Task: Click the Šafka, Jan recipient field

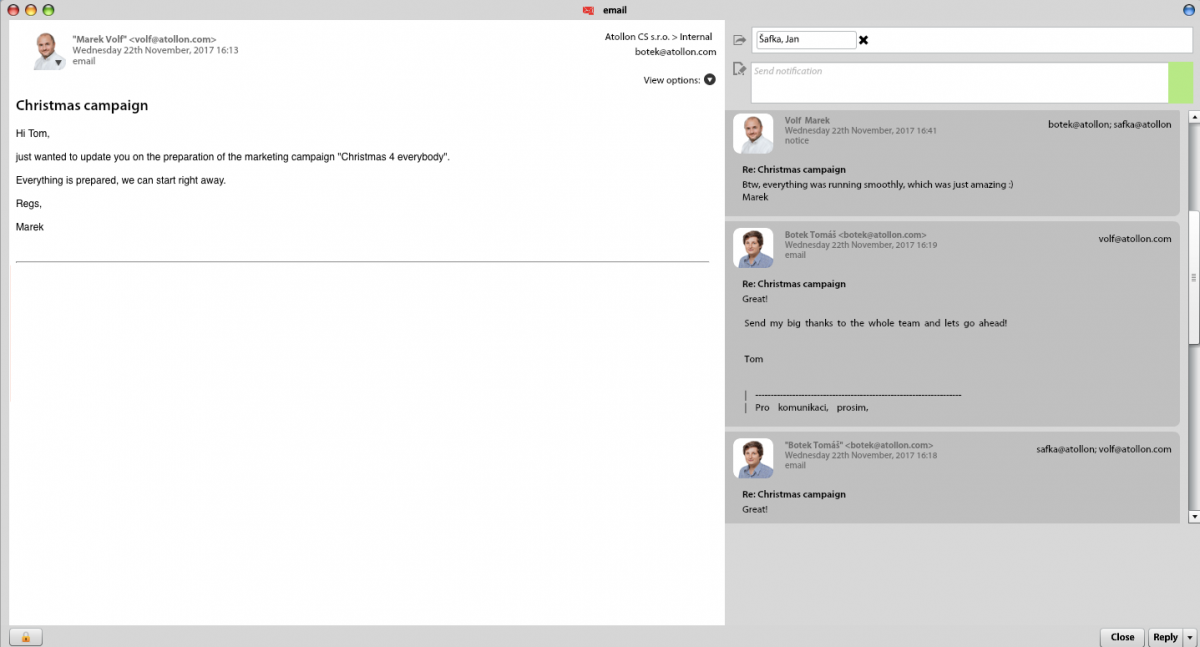Action: (x=805, y=40)
